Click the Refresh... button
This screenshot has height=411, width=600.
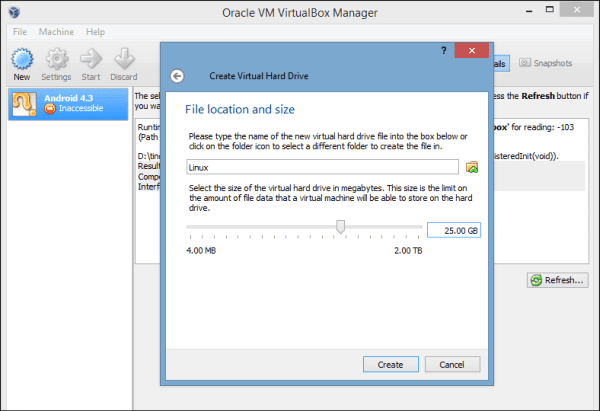(x=558, y=280)
